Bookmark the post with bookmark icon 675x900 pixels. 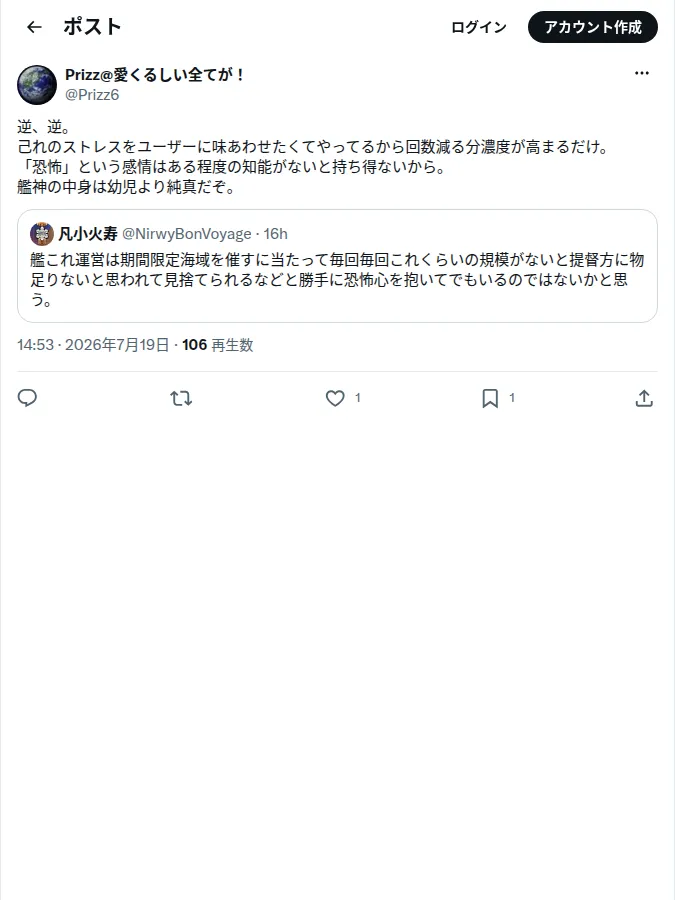tap(490, 398)
